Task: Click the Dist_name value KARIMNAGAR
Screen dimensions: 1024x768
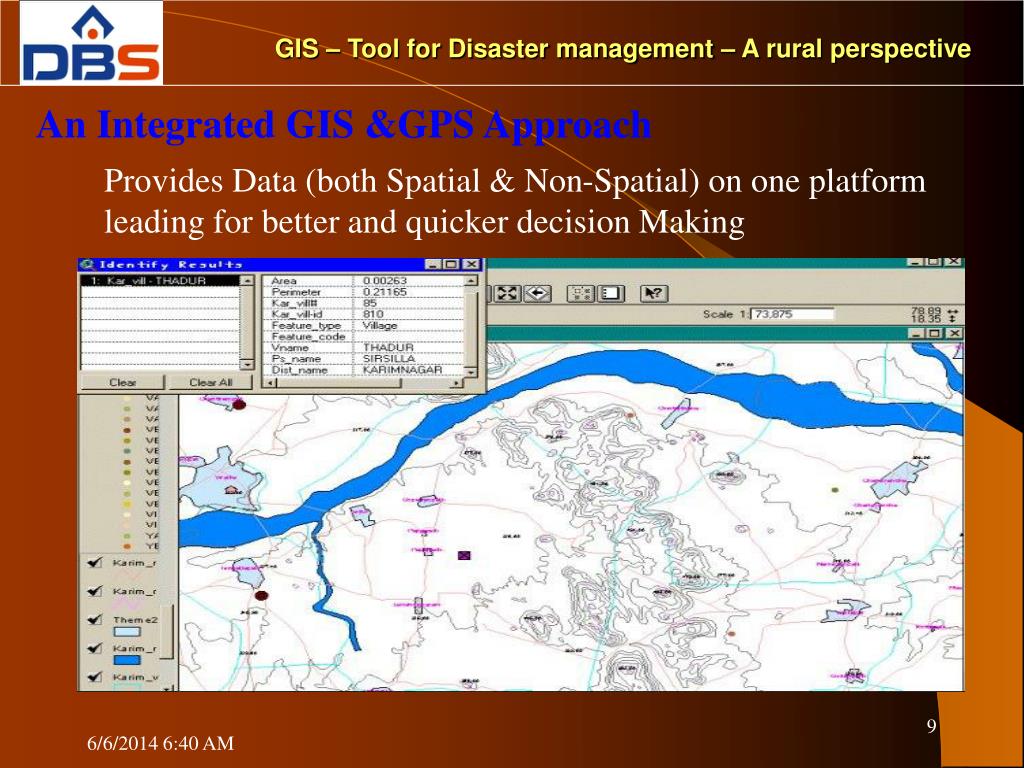Action: 402,370
